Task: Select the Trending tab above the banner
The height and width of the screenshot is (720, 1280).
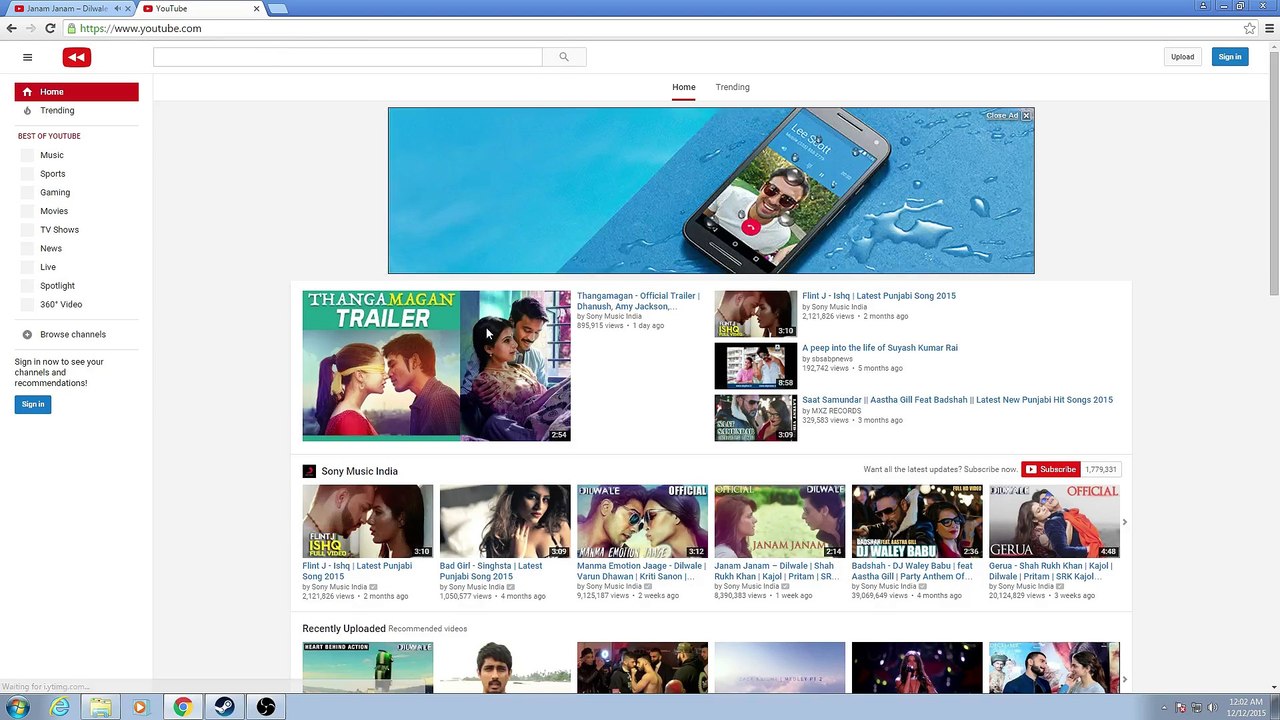Action: [732, 87]
